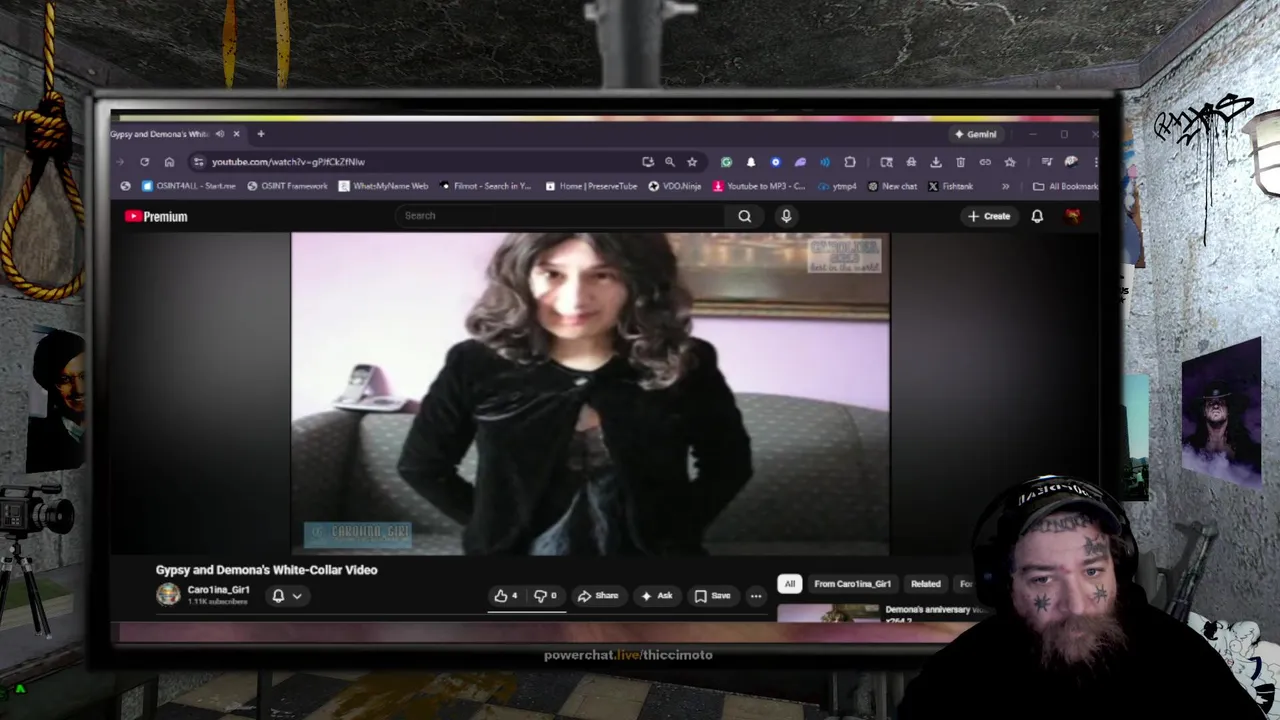The image size is (1280, 720).
Task: Show more bookmarks with double chevron
Action: (x=1005, y=186)
